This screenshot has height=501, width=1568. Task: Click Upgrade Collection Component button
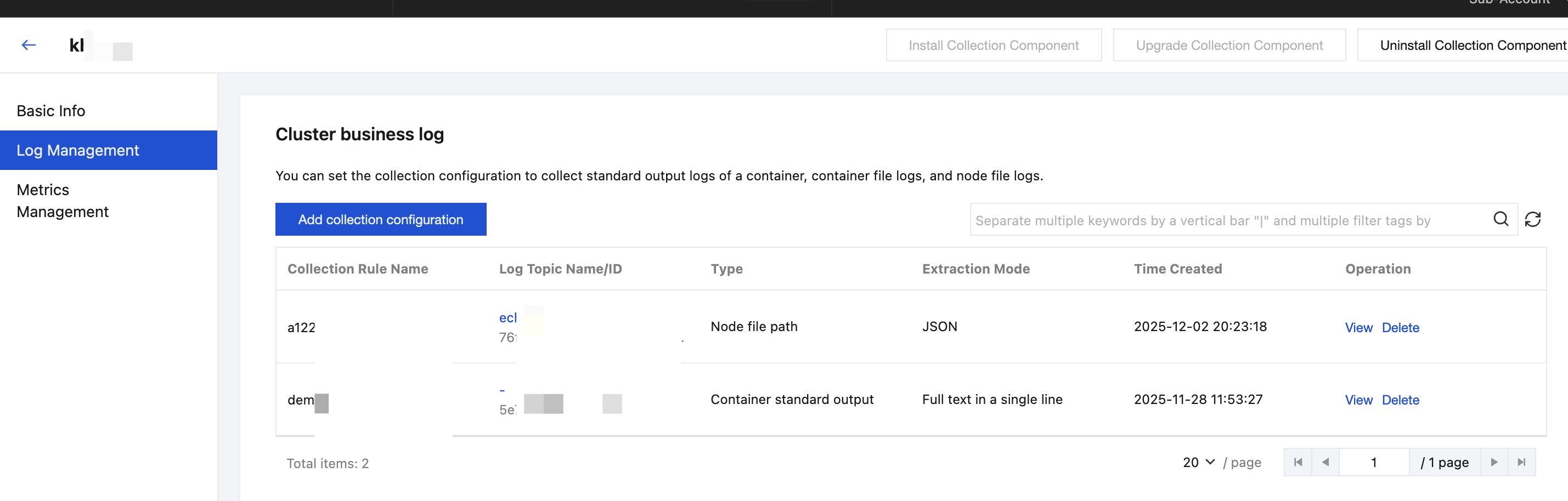pyautogui.click(x=1229, y=45)
